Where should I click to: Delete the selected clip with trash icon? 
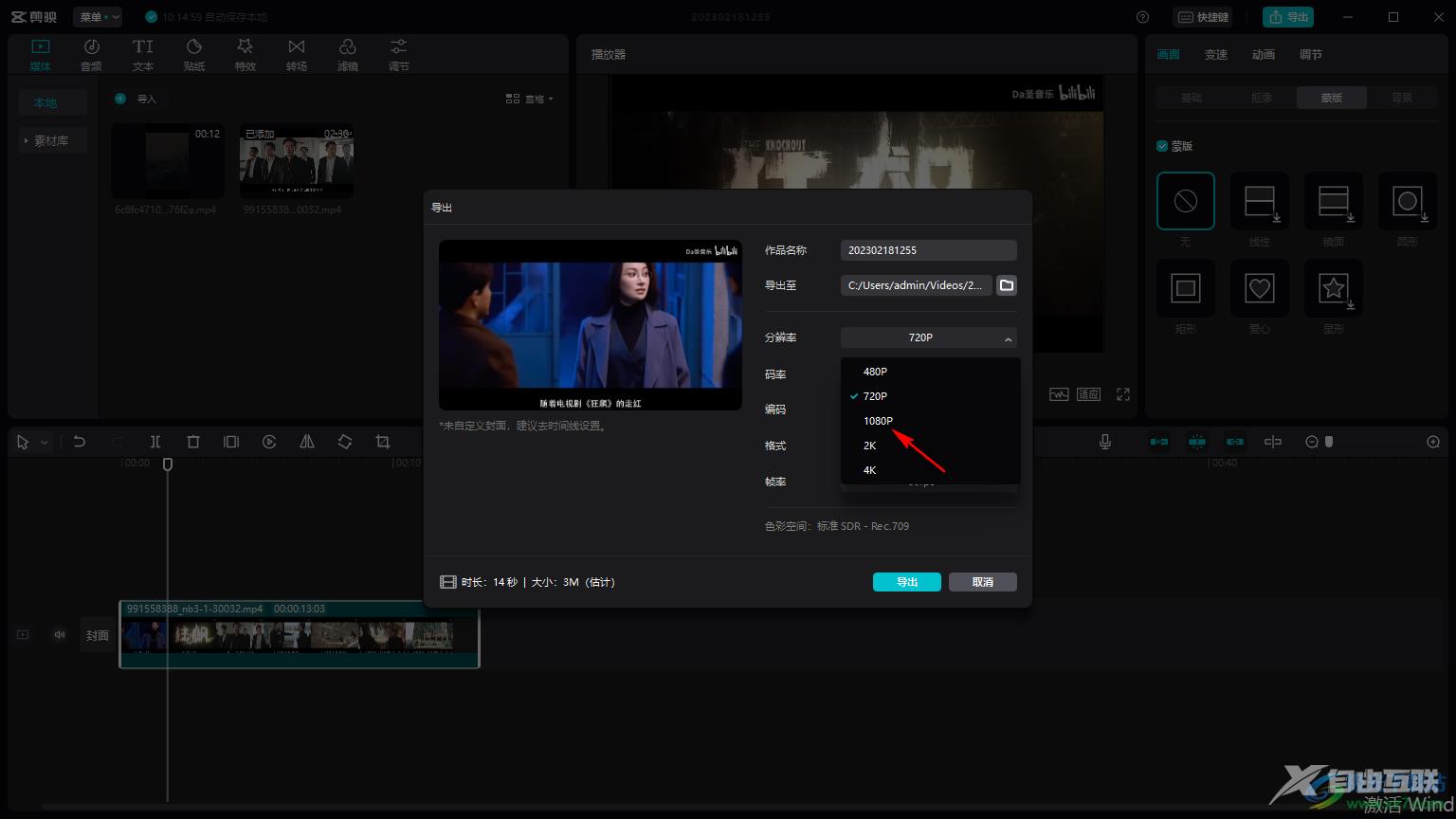193,442
